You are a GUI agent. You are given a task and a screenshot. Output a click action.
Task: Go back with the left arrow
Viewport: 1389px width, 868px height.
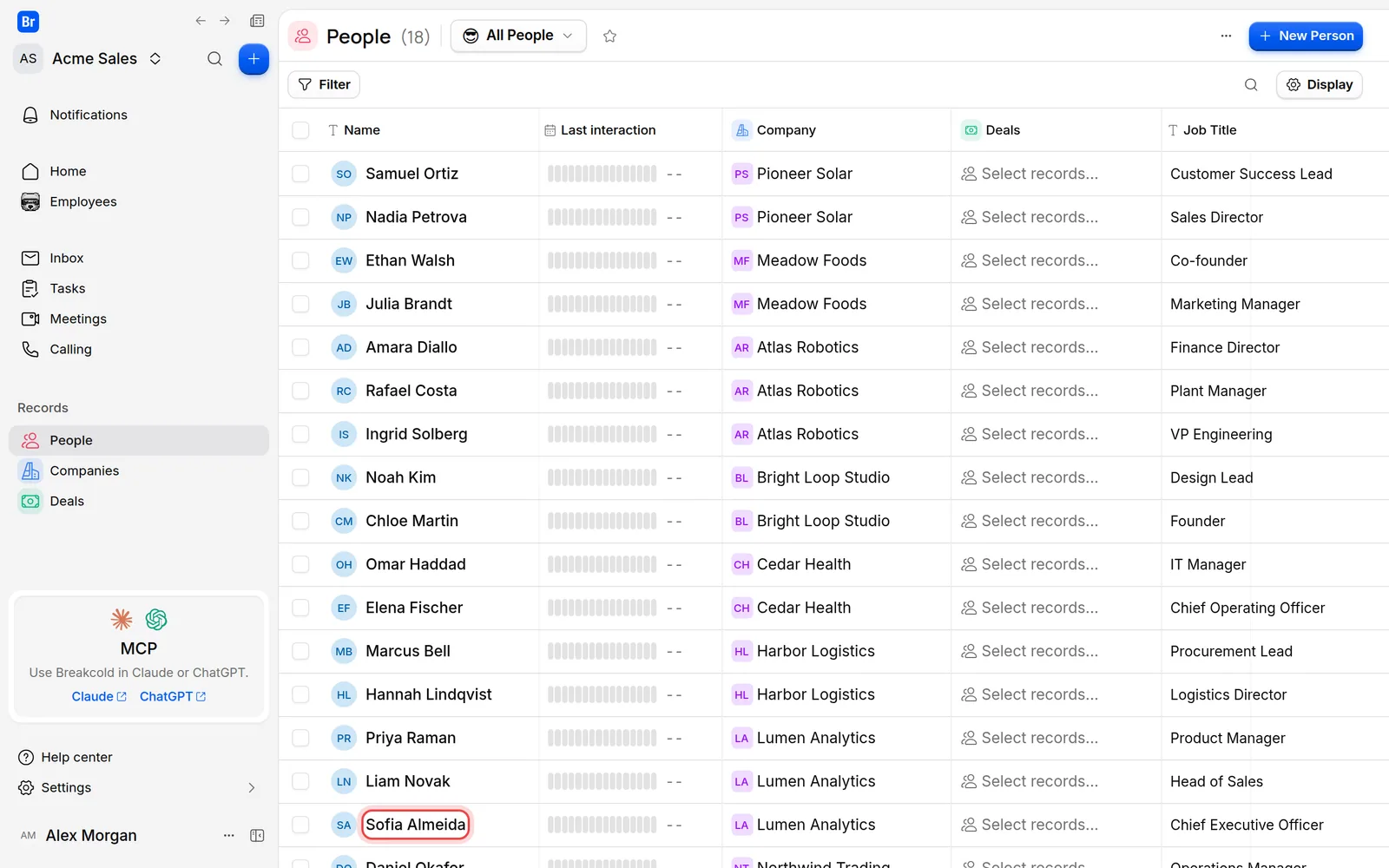[x=201, y=21]
